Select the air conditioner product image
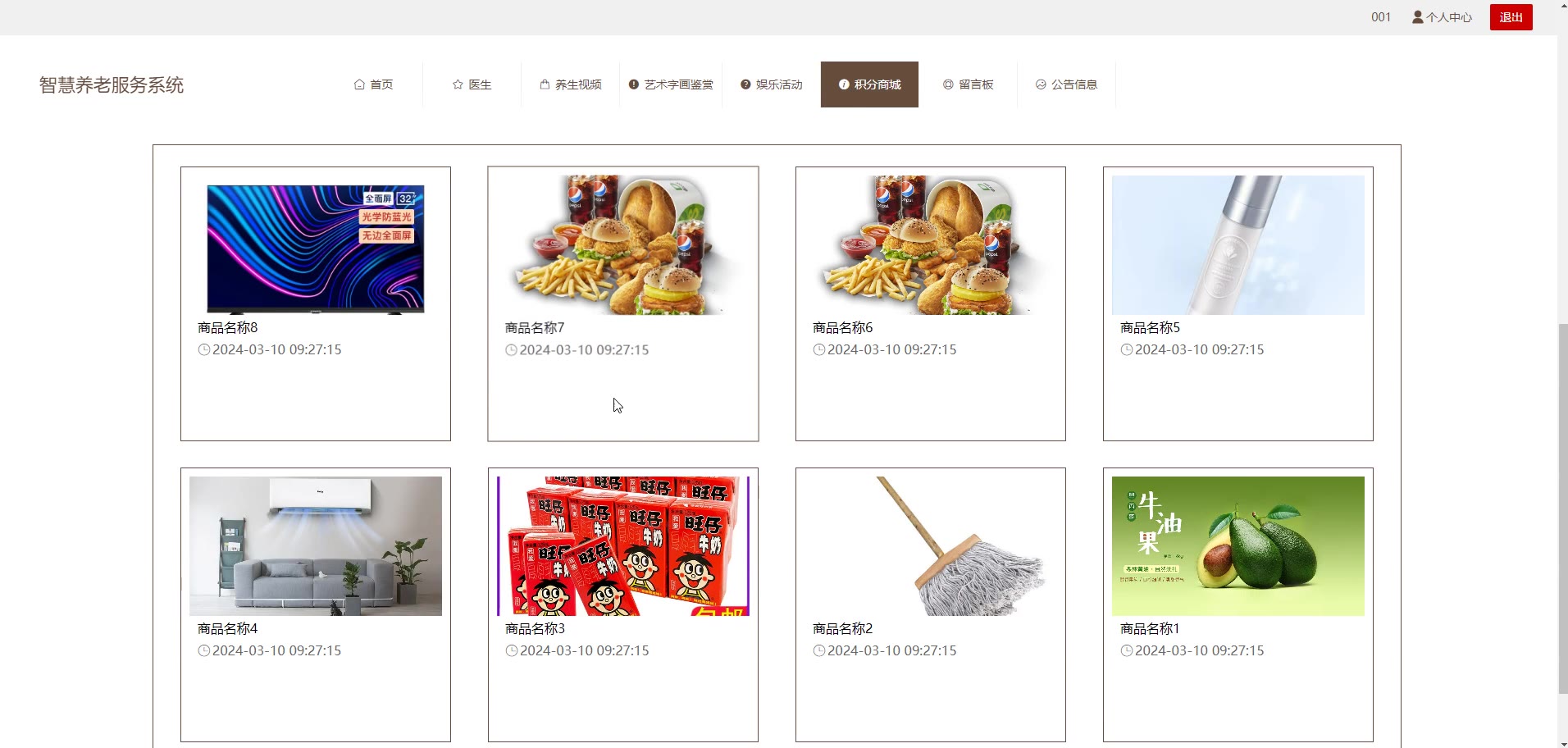This screenshot has width=1568, height=748. tap(316, 546)
